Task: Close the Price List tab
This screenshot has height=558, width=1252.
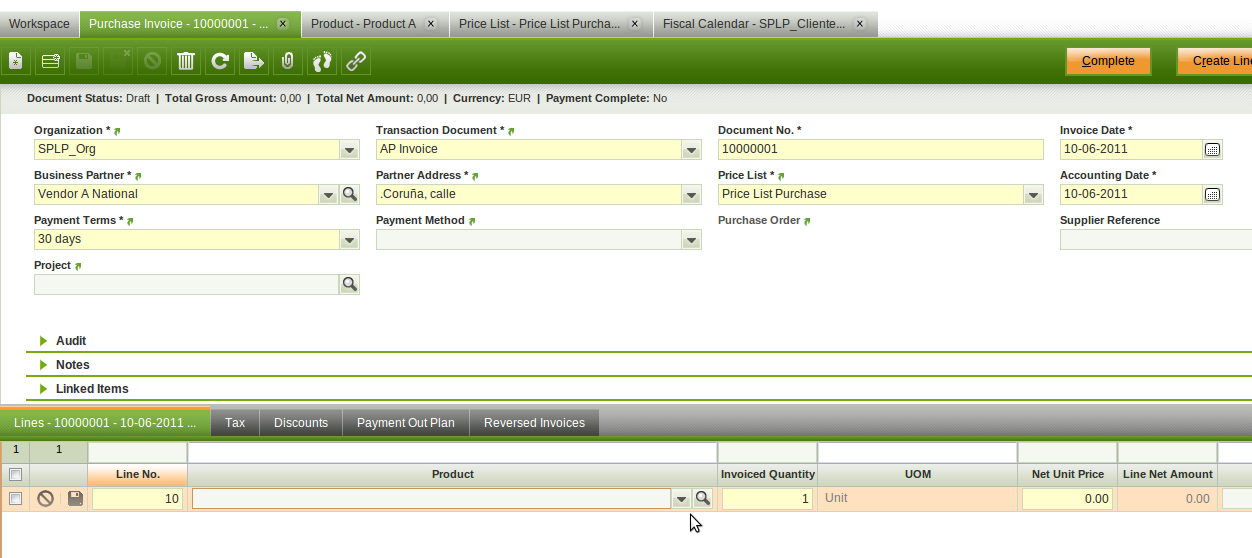Action: click(x=636, y=24)
